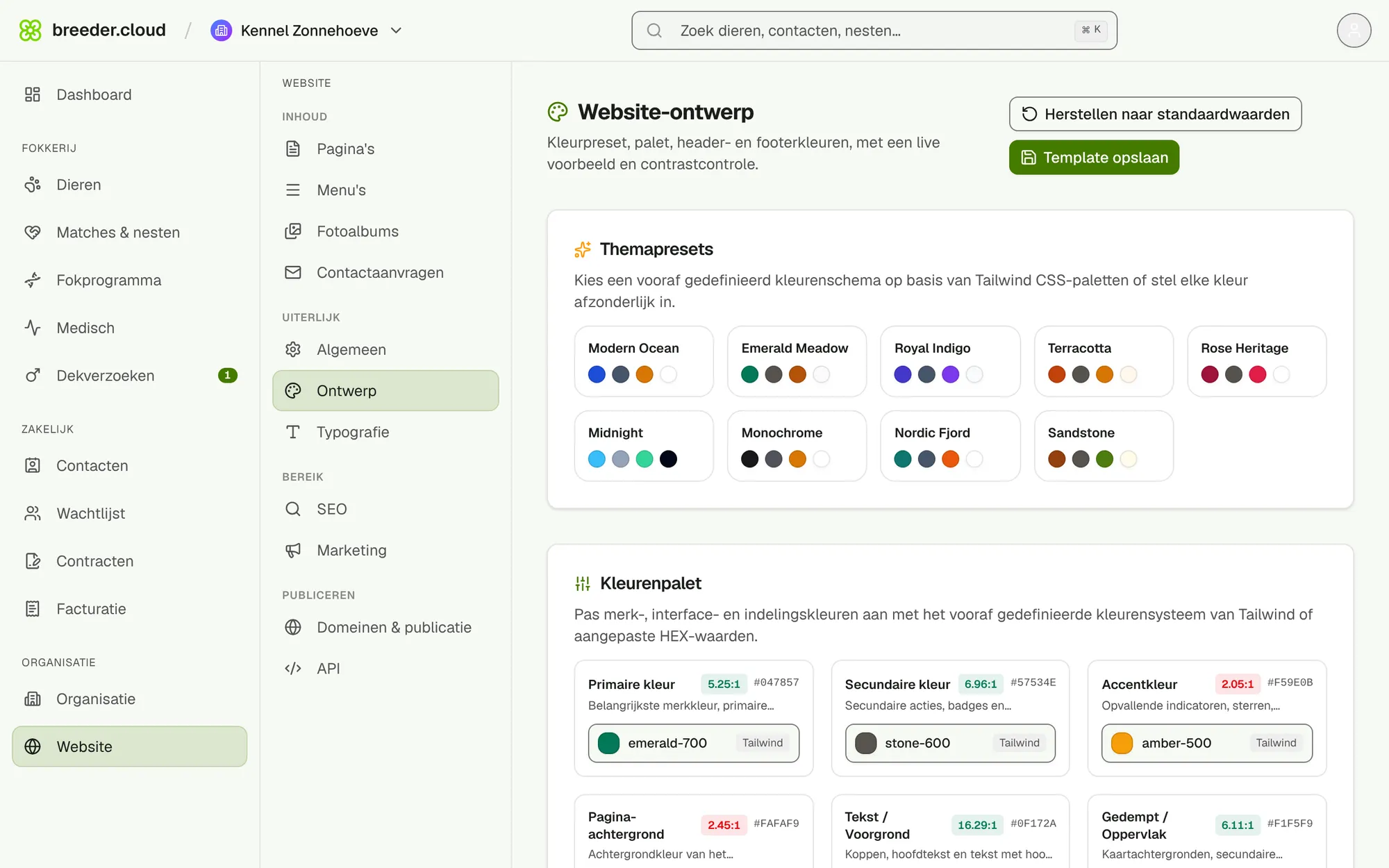The height and width of the screenshot is (868, 1389).
Task: Click the emerald-700 green color swatch
Action: click(609, 743)
